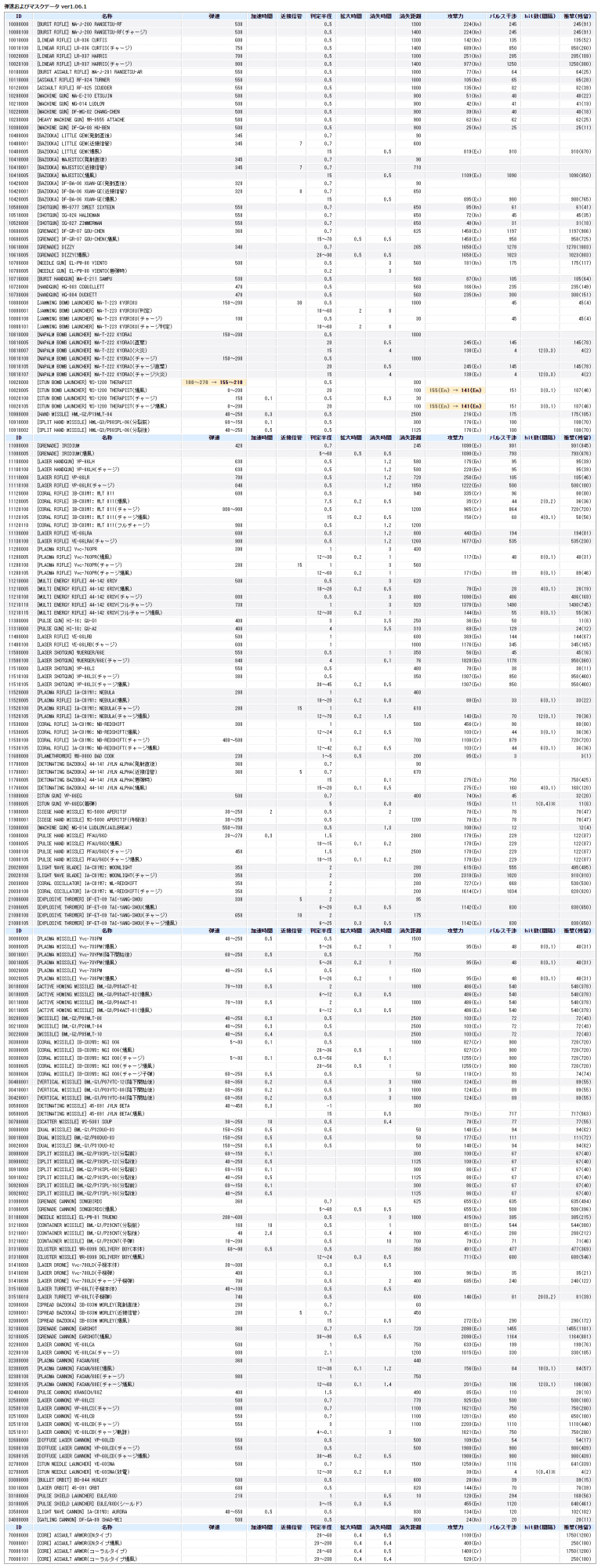
Task: Select the MA-E-211 SAMPU burst handgun row
Action: (x=300, y=278)
